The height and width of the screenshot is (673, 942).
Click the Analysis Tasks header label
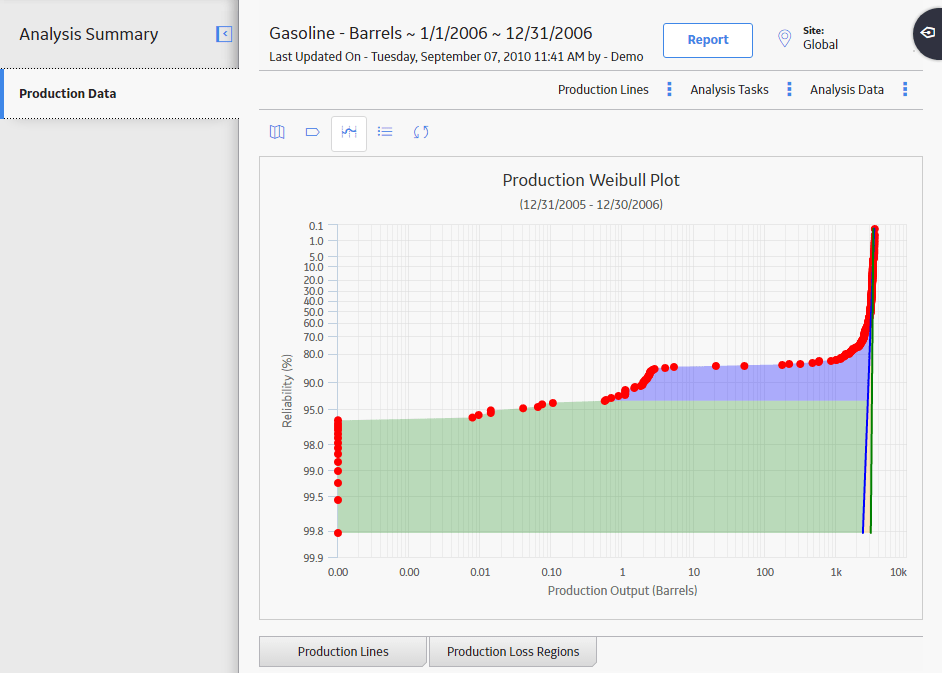tap(729, 90)
